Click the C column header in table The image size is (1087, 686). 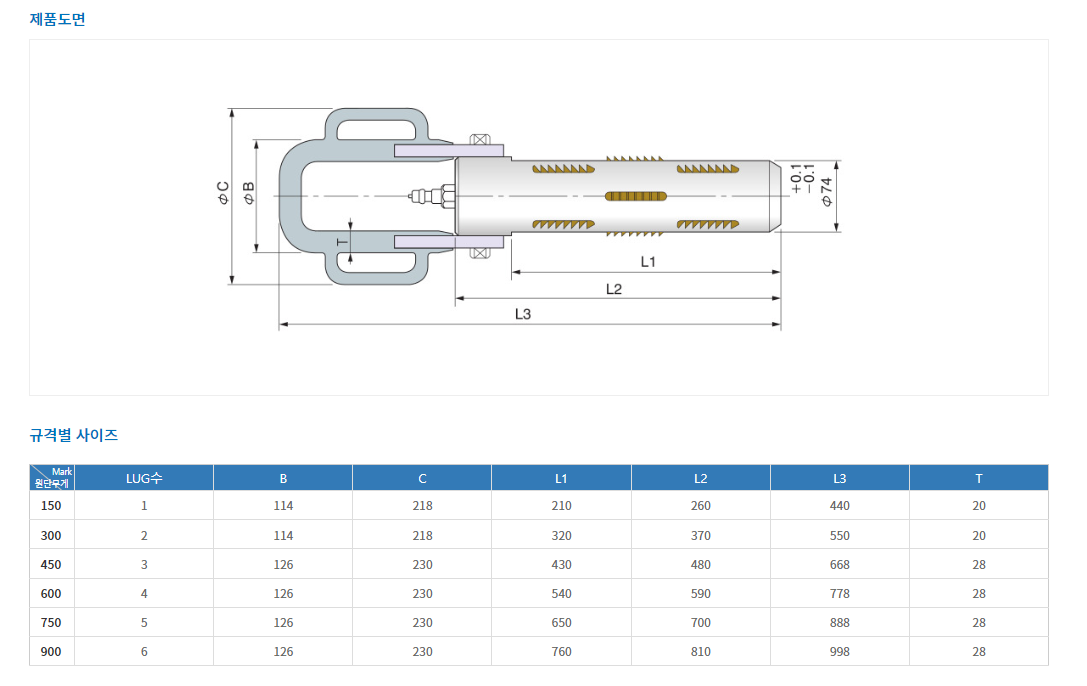pos(422,478)
